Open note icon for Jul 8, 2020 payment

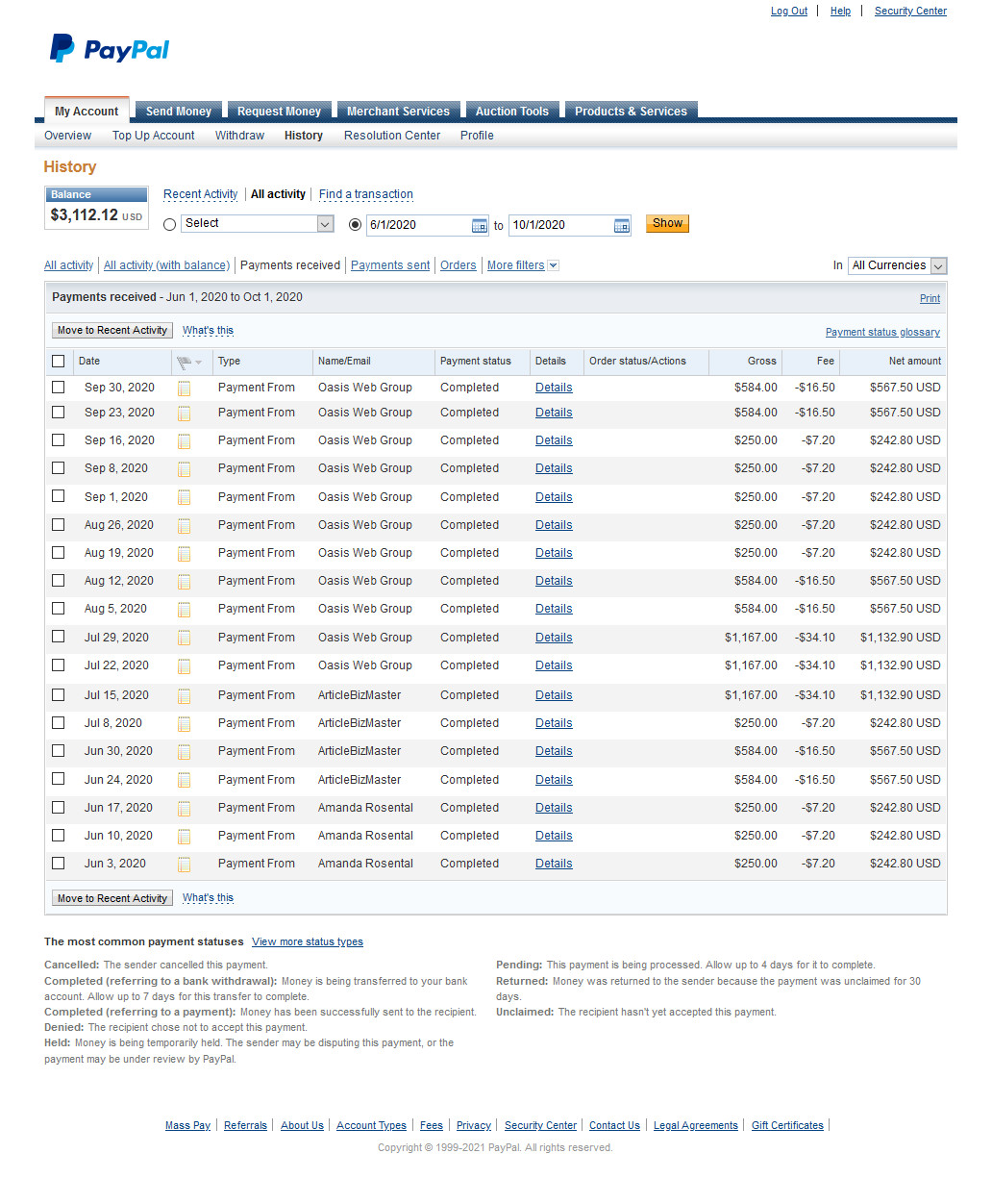coord(184,724)
